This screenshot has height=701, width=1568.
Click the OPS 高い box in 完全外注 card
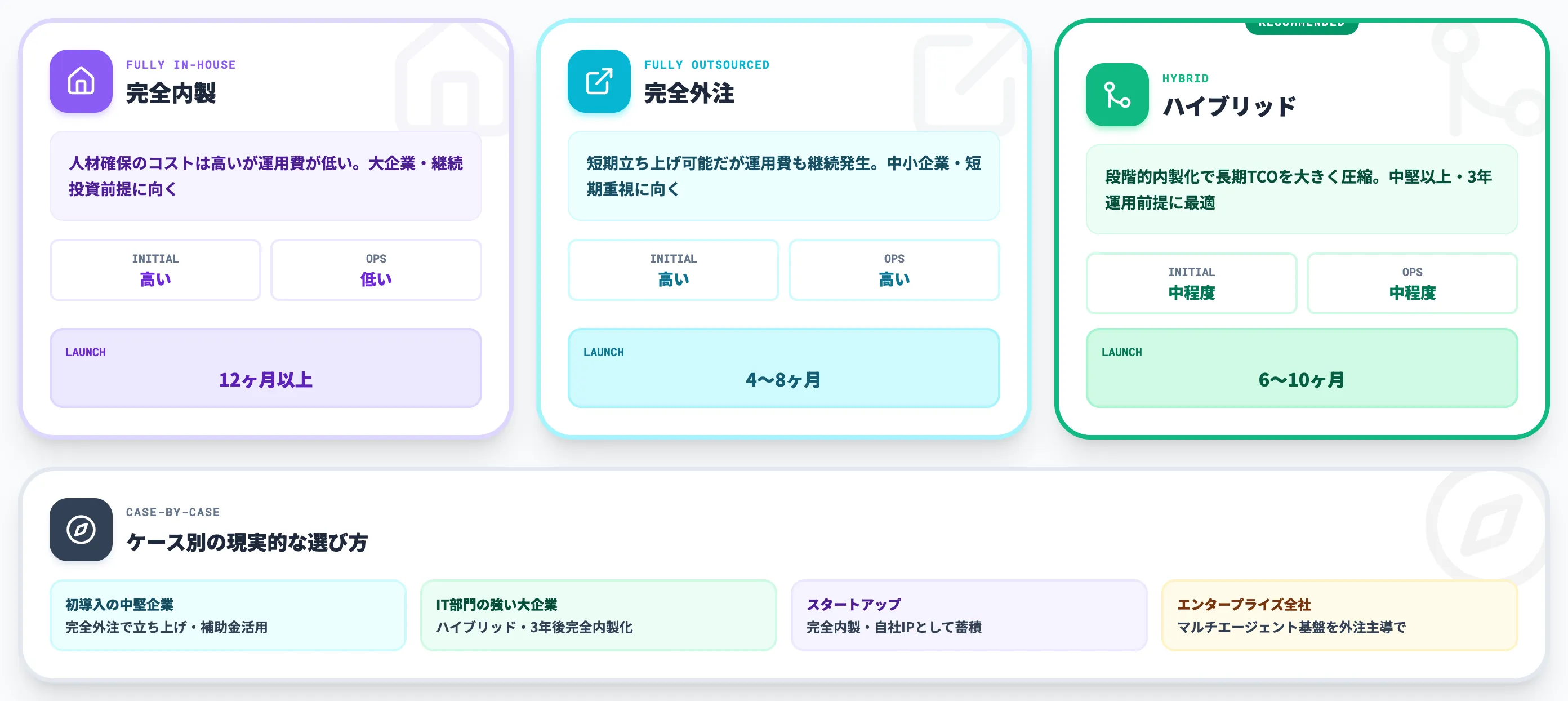point(894,270)
